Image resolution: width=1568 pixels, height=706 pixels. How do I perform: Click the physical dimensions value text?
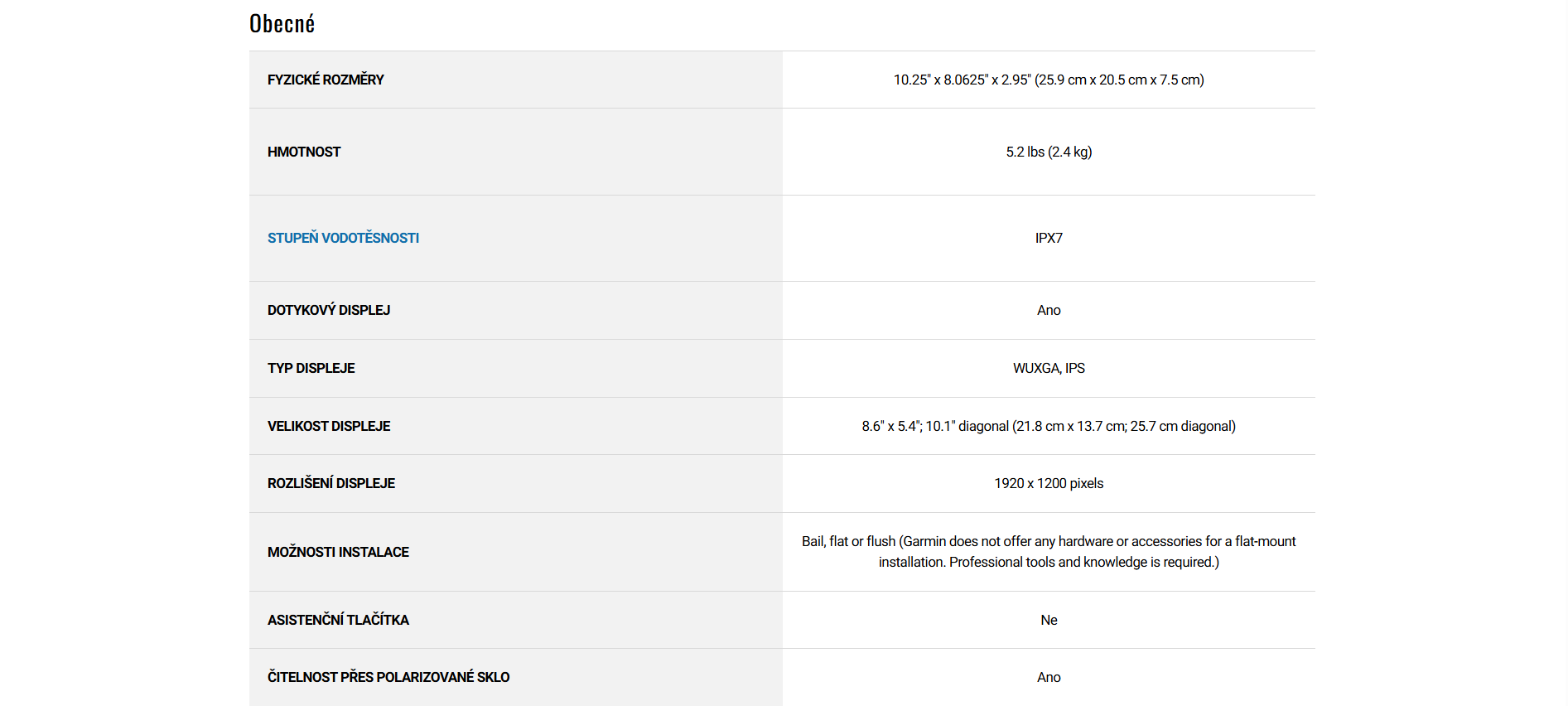coord(1048,80)
